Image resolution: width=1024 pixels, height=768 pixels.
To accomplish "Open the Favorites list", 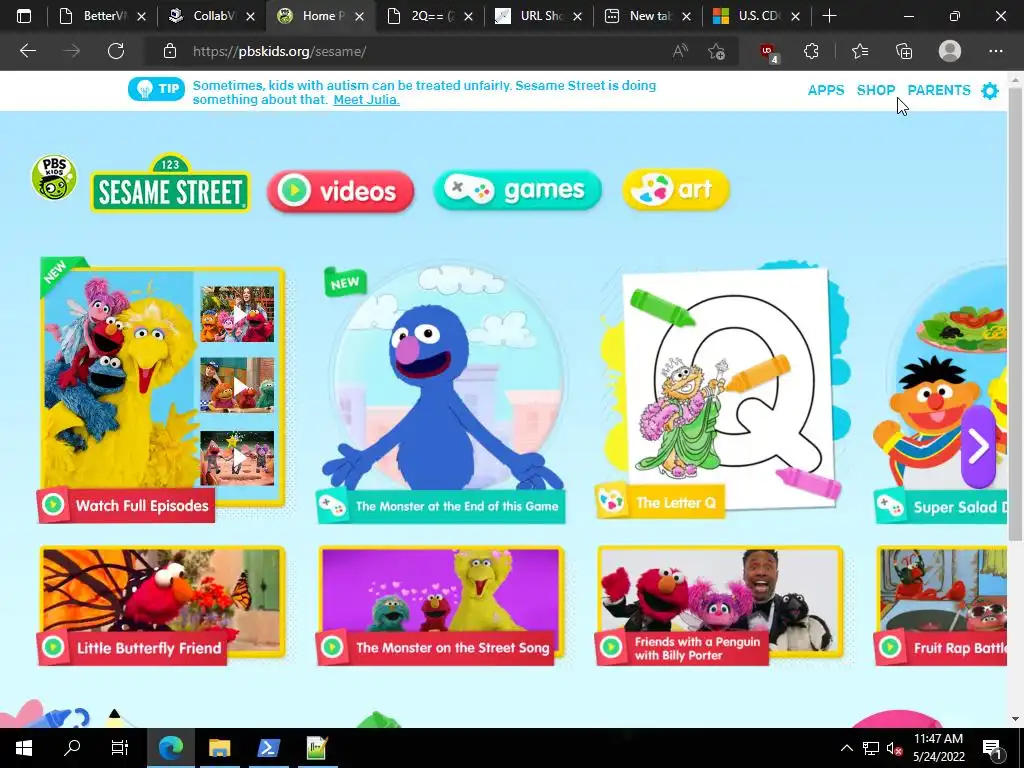I will (860, 51).
